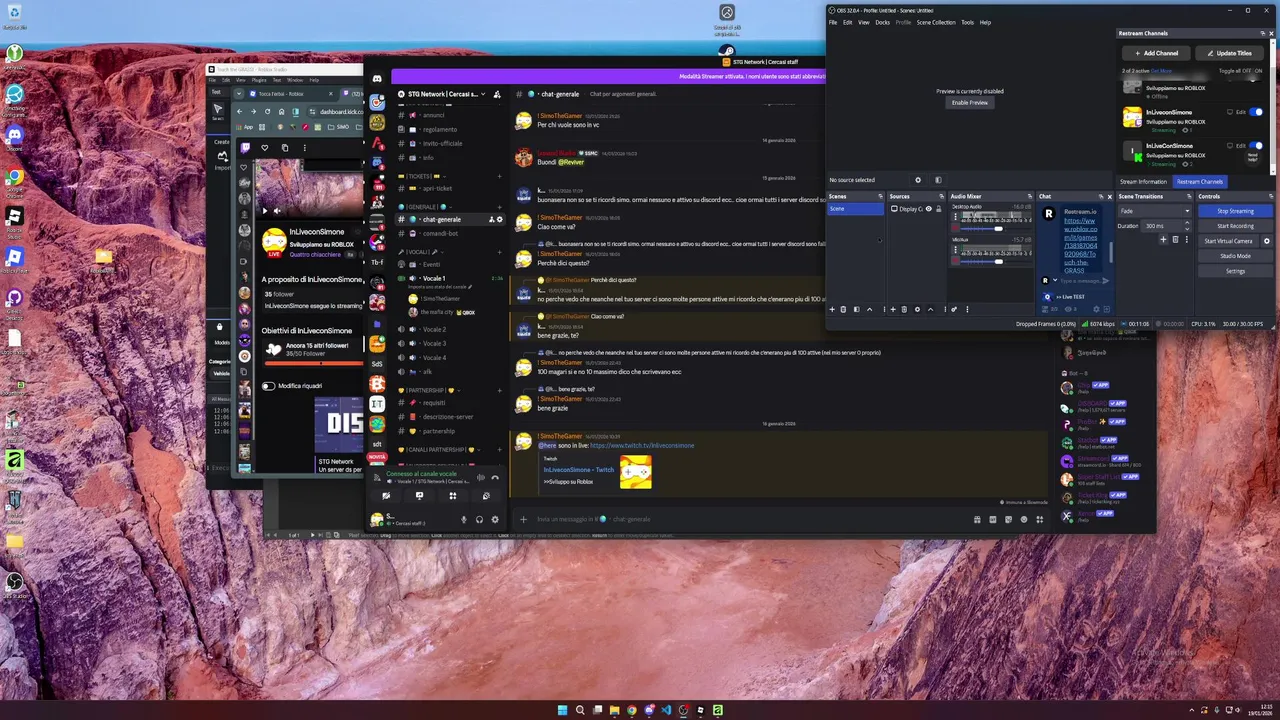The height and width of the screenshot is (720, 1280).
Task: Open advanced audio properties in Audio Mixer
Action: click(x=954, y=309)
